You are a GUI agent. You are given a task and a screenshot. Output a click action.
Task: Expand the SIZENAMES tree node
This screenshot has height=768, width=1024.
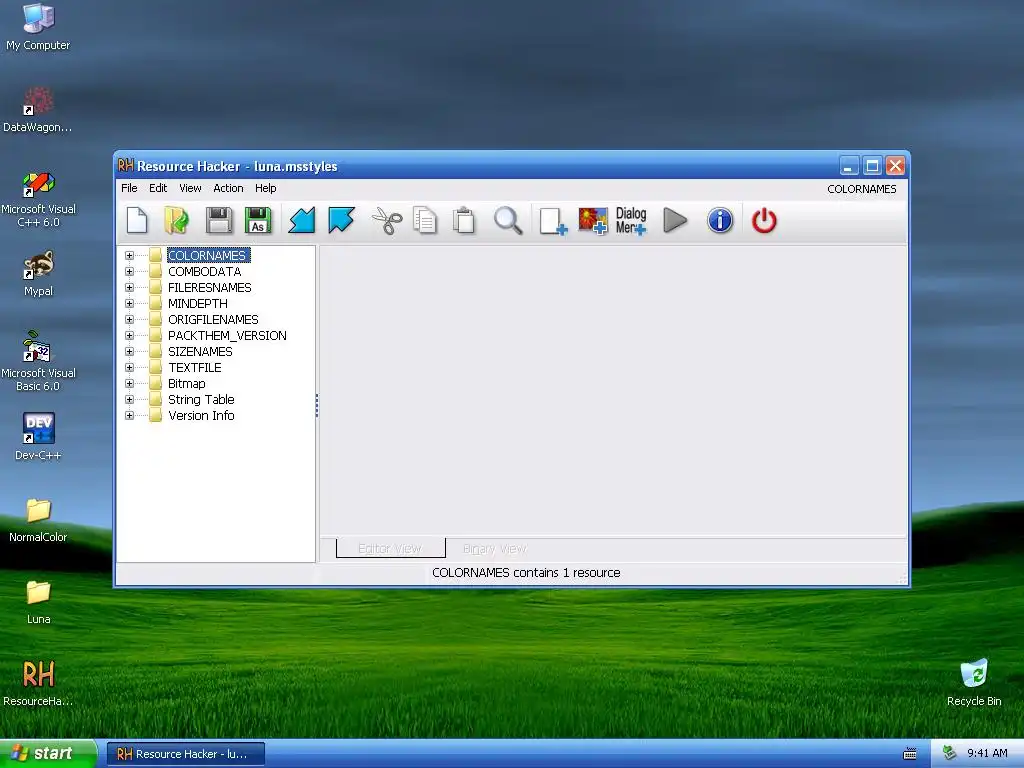129,351
